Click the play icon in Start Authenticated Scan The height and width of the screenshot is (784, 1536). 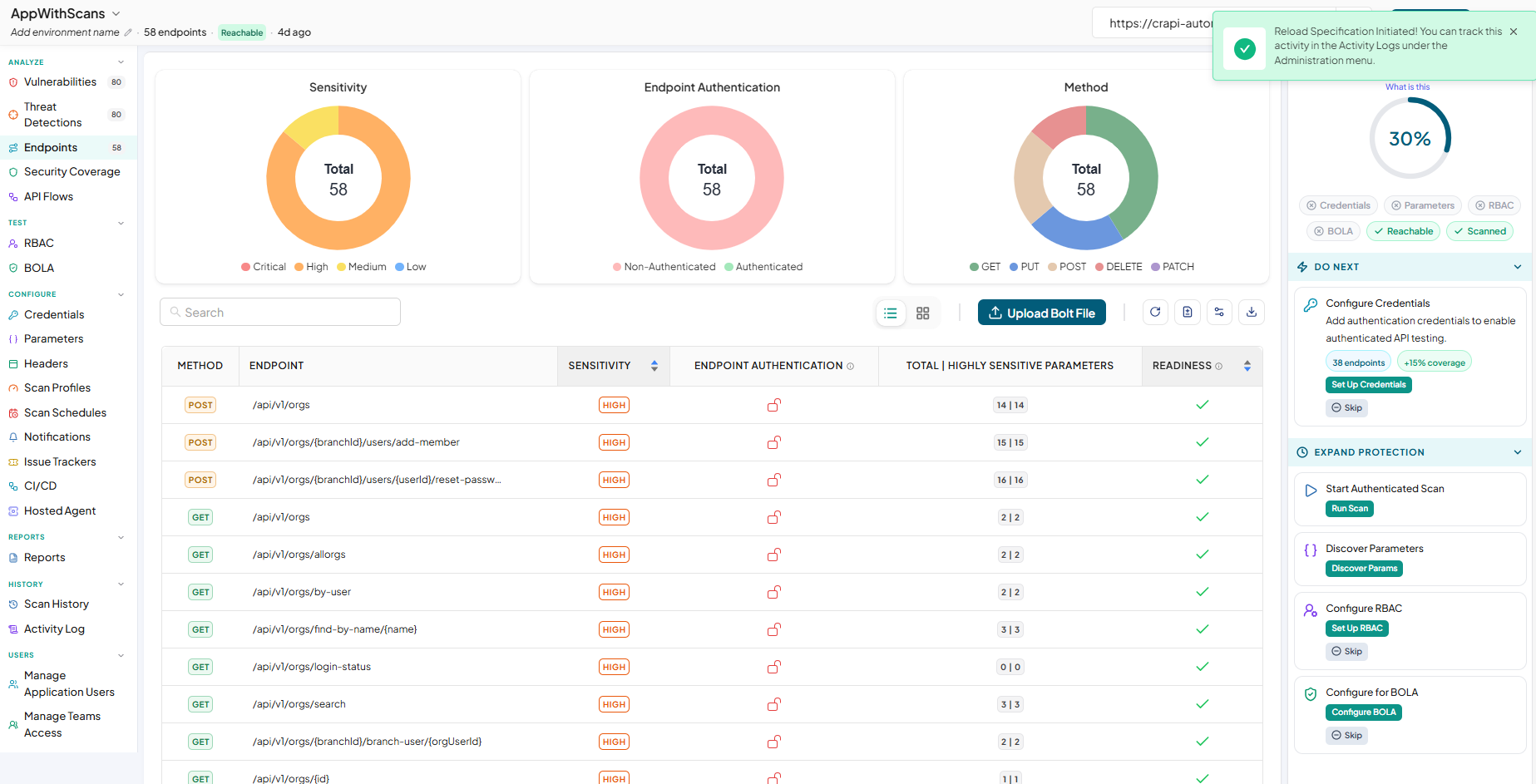pos(1311,491)
